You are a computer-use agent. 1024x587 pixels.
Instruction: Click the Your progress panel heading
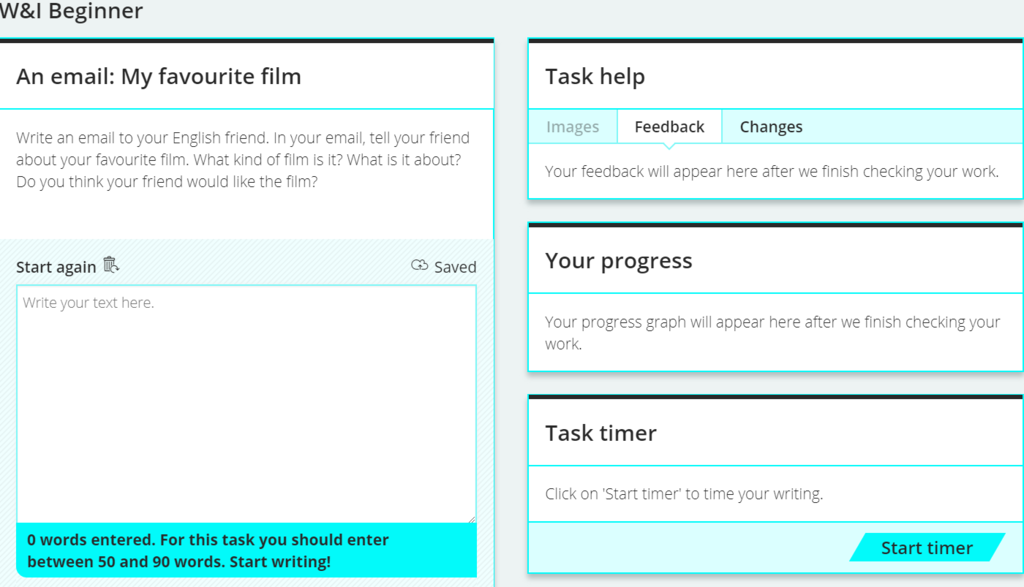618,261
